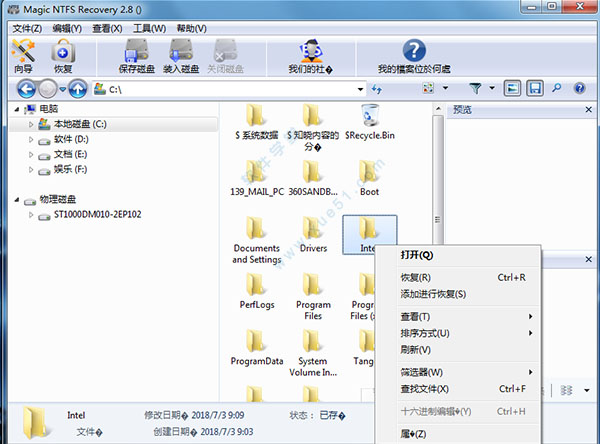Go back with the blue back arrow
Image resolution: width=600 pixels, height=444 pixels.
point(26,89)
